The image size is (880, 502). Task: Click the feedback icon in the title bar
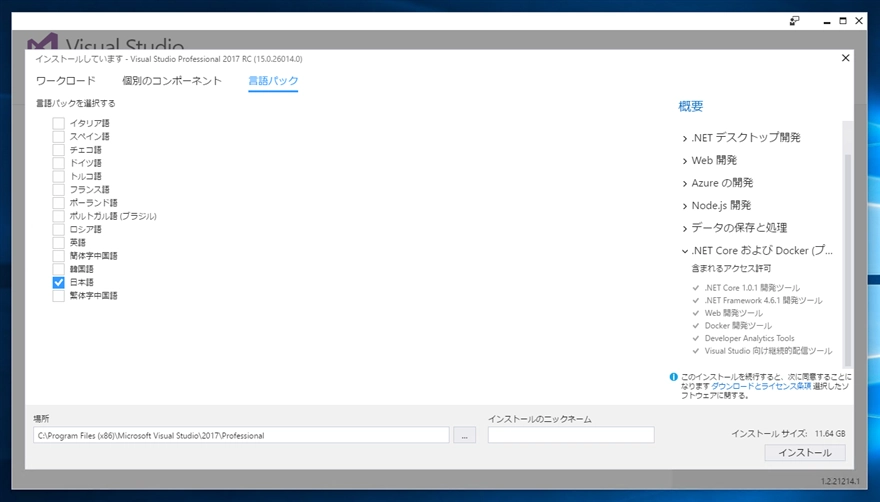click(x=794, y=21)
